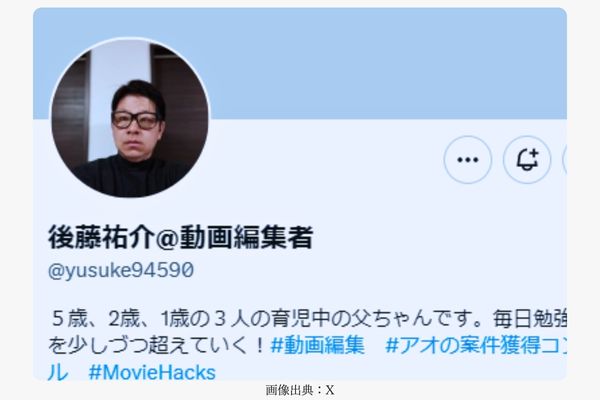Click the bio text を少しづつ超えていく!
Viewport: 600px width, 400px height.
click(156, 345)
